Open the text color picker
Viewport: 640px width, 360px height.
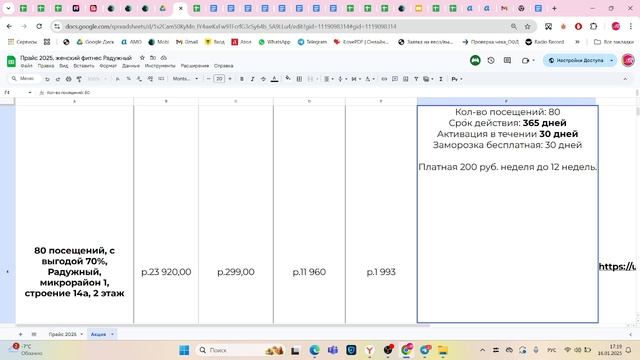point(275,79)
